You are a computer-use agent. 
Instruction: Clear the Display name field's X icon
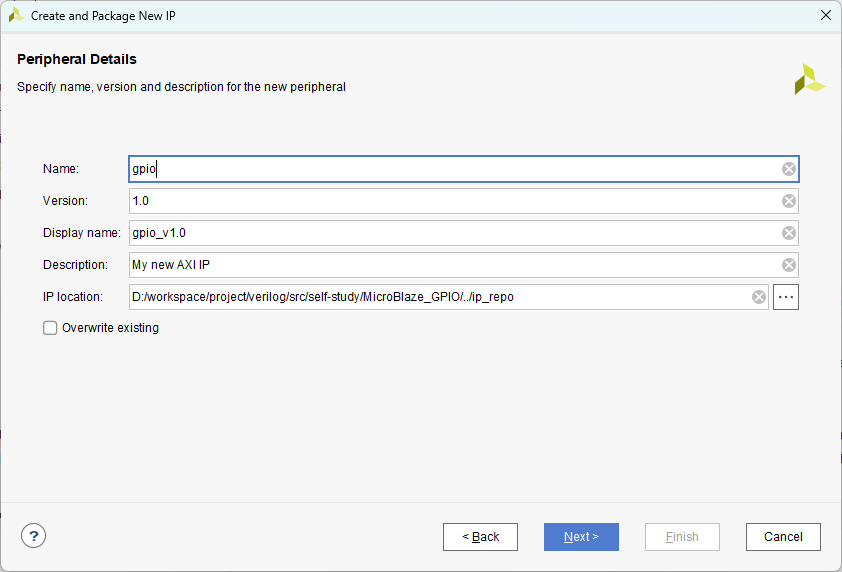pyautogui.click(x=789, y=233)
